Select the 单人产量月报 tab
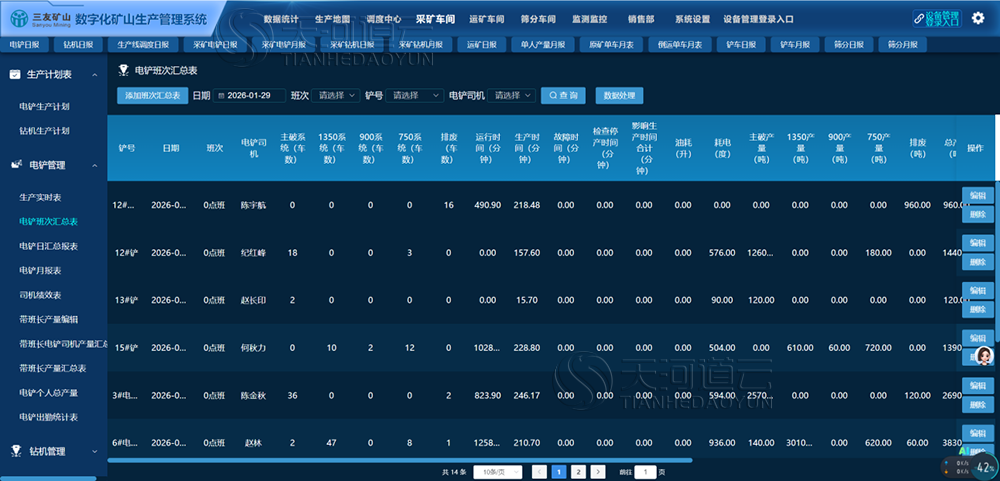Screen dimensions: 1000x481 pyautogui.click(x=543, y=45)
